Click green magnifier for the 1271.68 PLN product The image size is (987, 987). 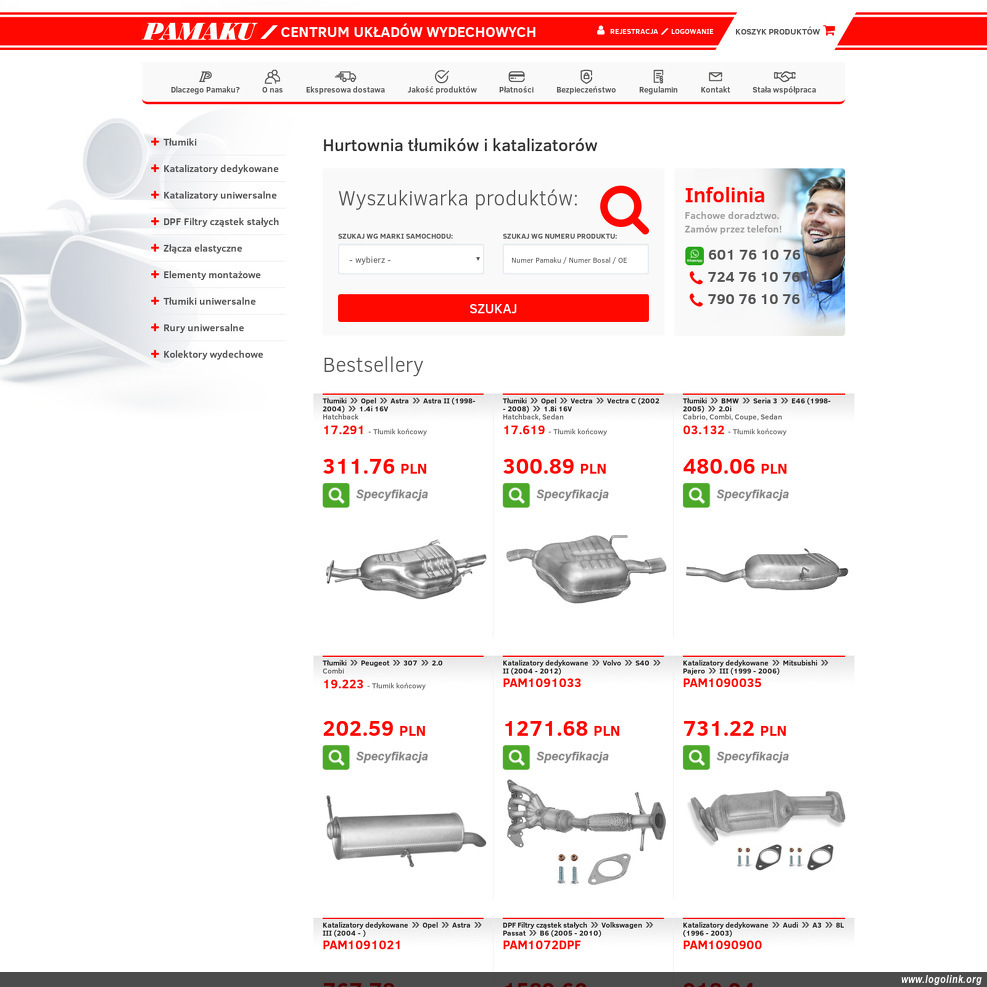tap(516, 757)
